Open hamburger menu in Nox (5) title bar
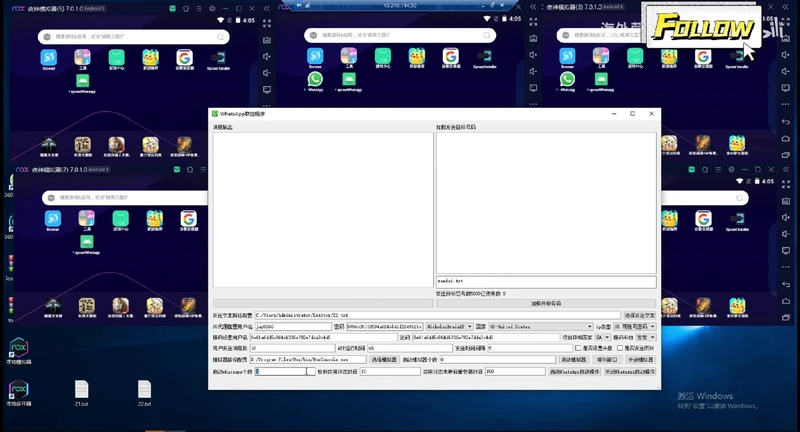This screenshot has height=432, width=800. [x=198, y=9]
